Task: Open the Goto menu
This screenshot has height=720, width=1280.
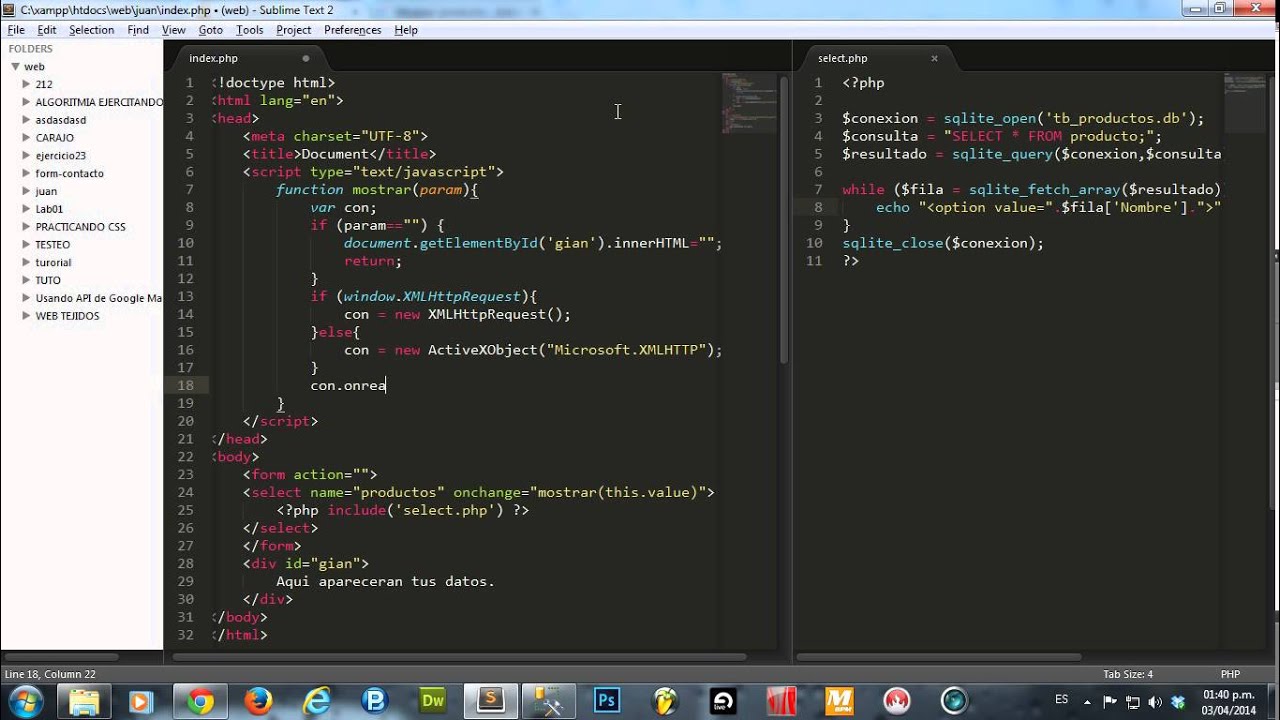Action: click(x=210, y=30)
